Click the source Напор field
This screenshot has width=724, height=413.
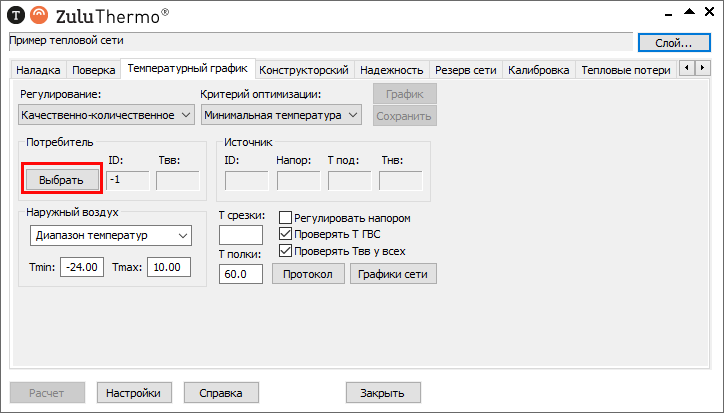[x=298, y=181]
